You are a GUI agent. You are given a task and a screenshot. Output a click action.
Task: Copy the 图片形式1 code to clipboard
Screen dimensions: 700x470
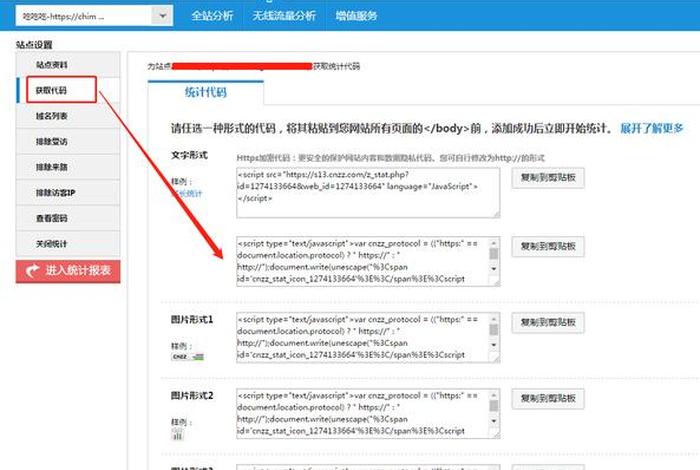pyautogui.click(x=548, y=322)
